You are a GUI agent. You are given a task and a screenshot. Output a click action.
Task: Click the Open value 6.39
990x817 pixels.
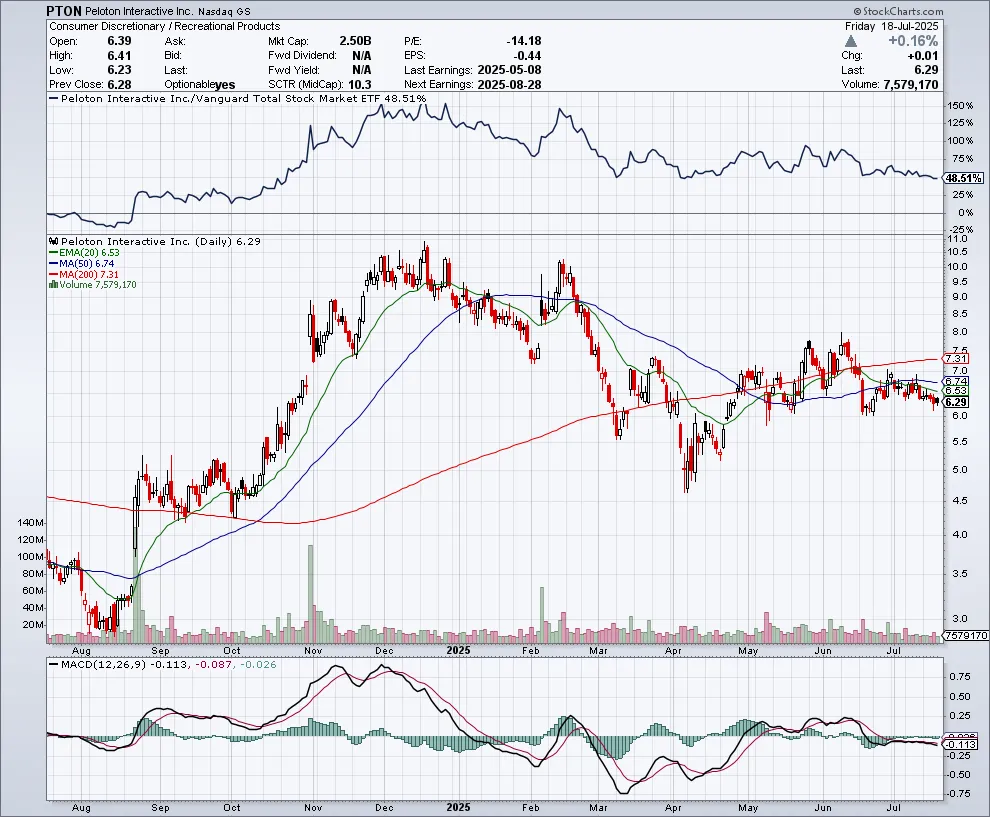(119, 41)
